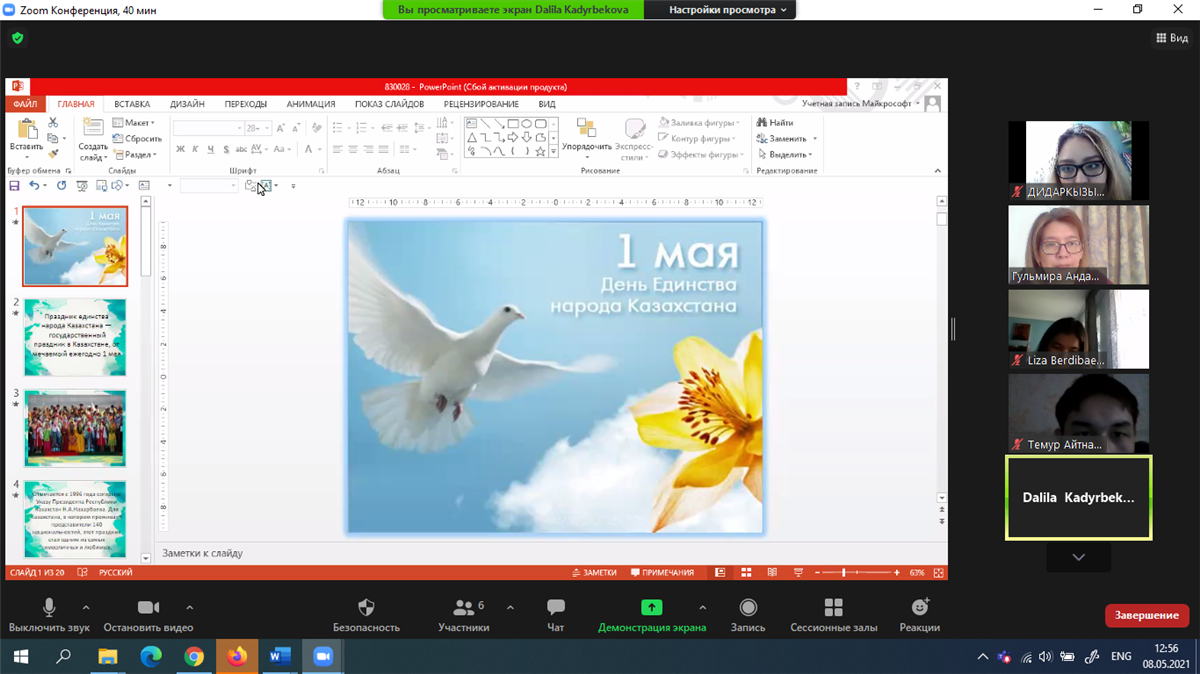Select slide 3 thumbnail with the group photo
Image resolution: width=1200 pixels, height=674 pixels.
pyautogui.click(x=75, y=428)
